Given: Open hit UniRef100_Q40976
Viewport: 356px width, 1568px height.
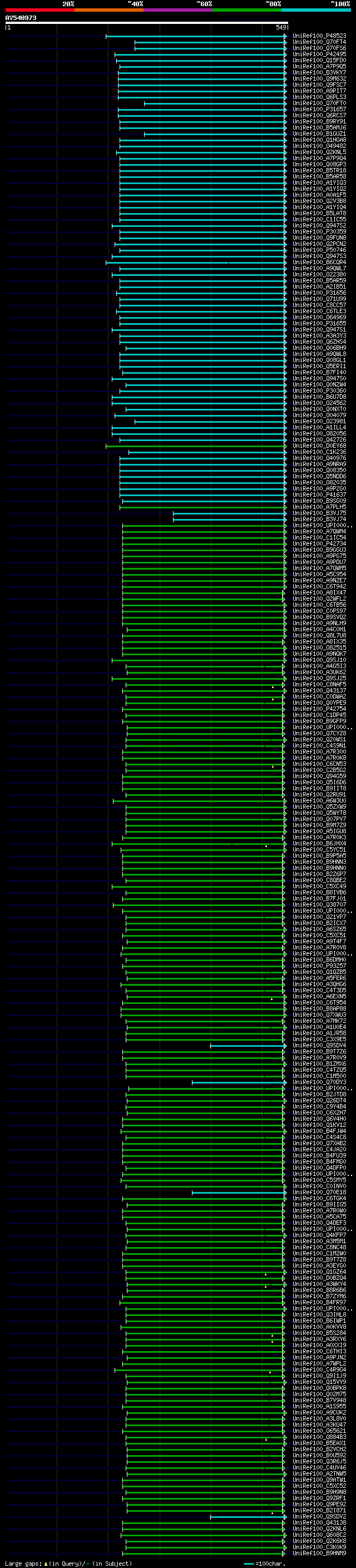Looking at the screenshot, I should (x=319, y=458).
